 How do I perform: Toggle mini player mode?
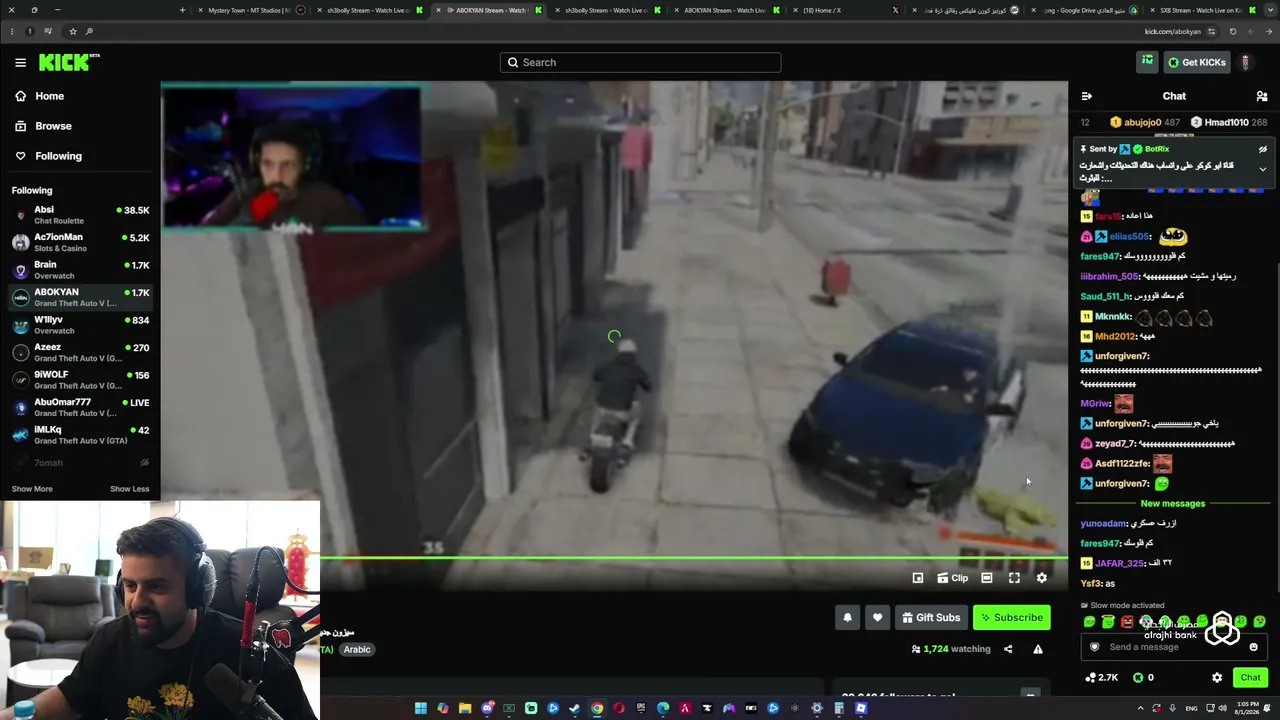pos(918,578)
